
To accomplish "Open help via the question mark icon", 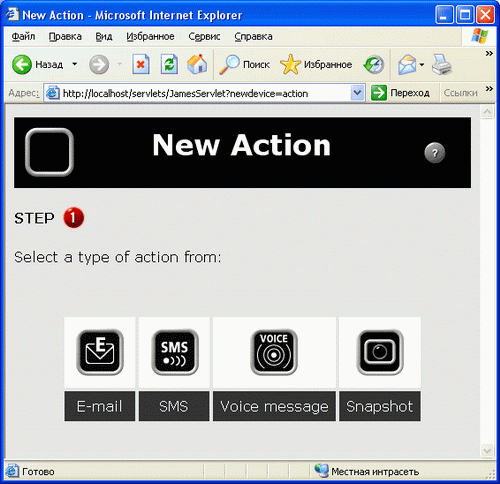I will (434, 153).
